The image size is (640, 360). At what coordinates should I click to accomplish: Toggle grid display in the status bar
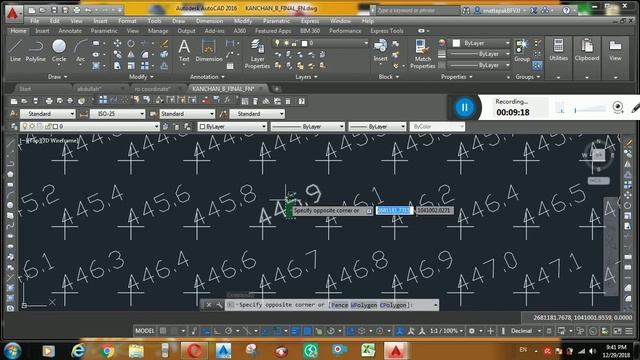click(163, 331)
